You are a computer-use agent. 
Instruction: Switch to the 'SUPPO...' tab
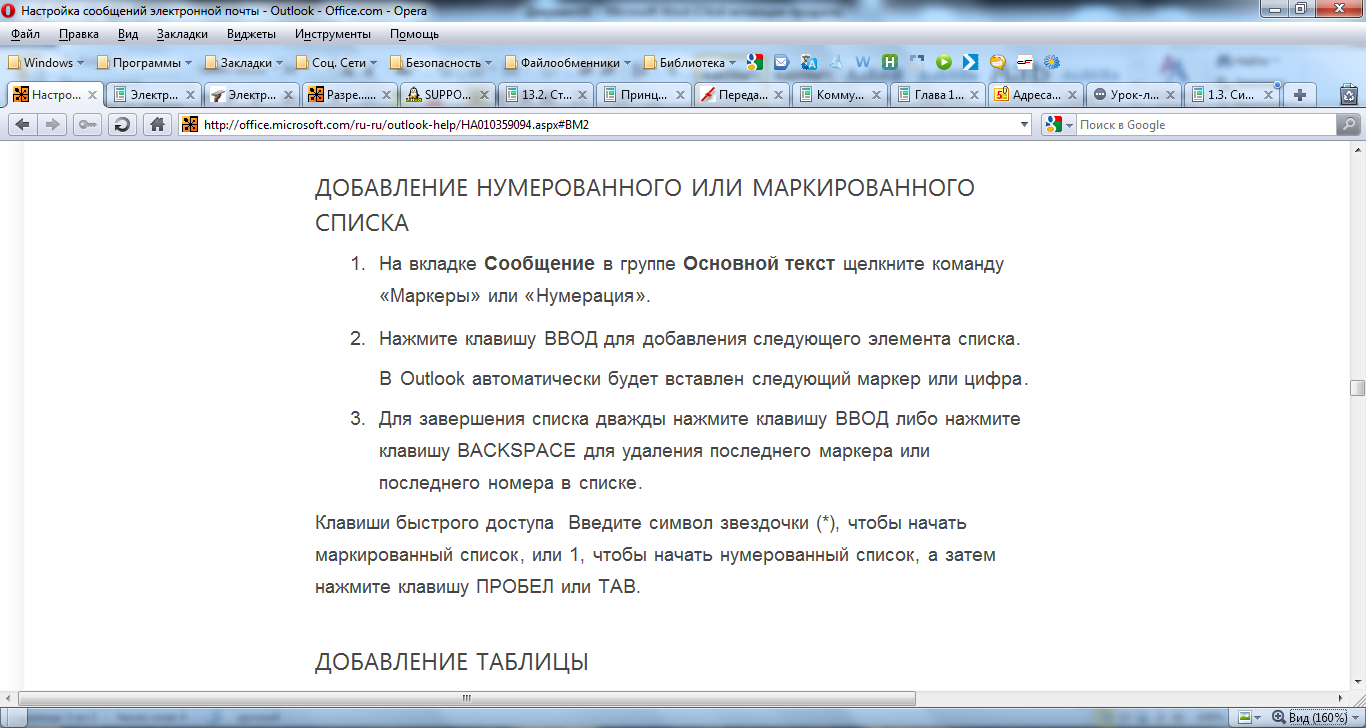pos(447,95)
